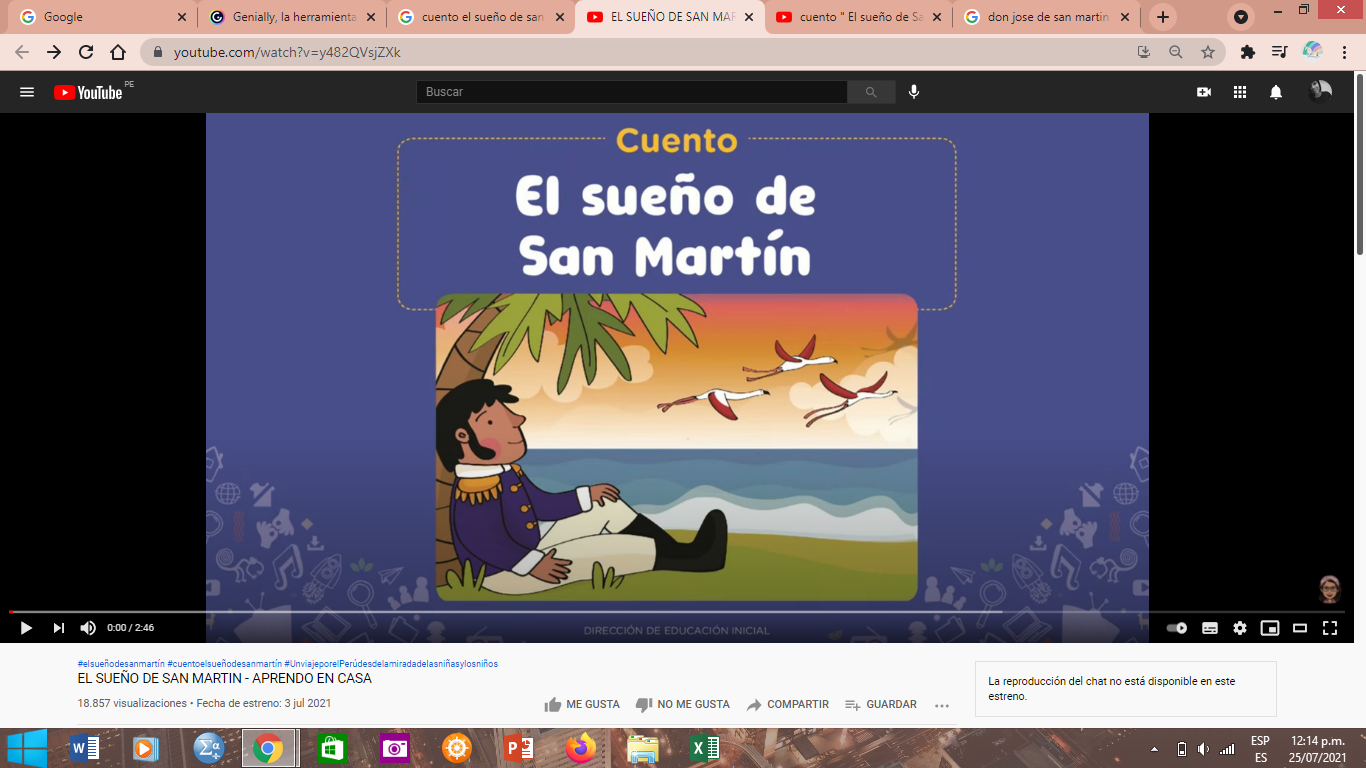Open YouTube notifications bell
The width and height of the screenshot is (1366, 768).
click(x=1275, y=91)
